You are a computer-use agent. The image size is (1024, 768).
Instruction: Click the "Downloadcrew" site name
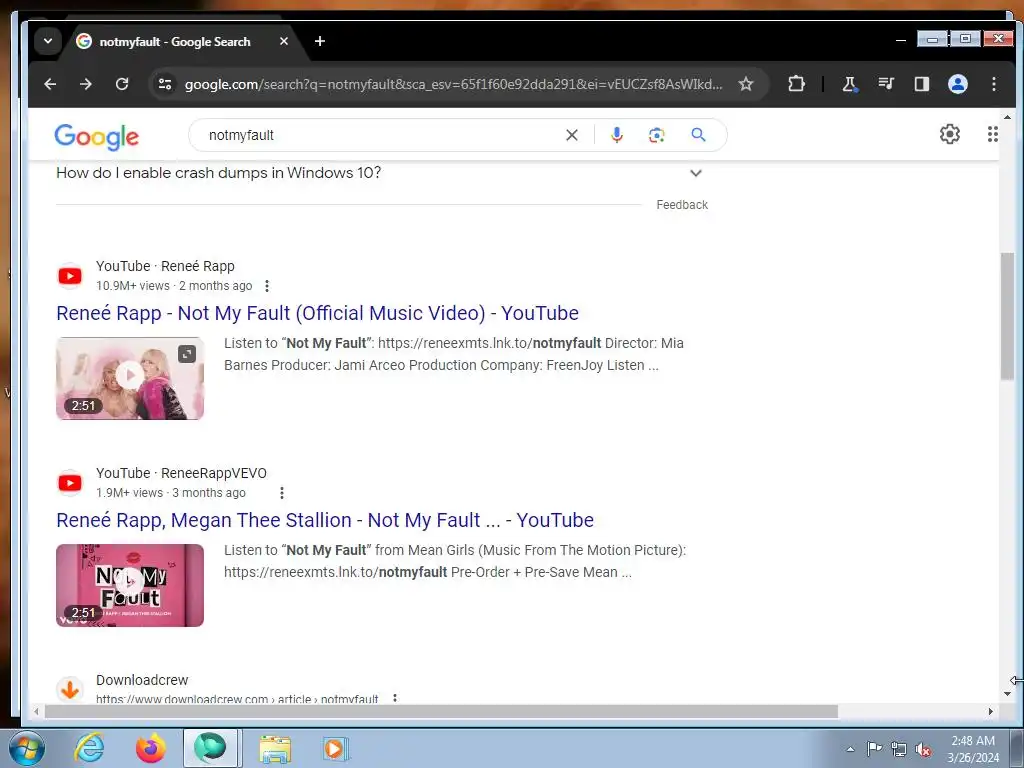coord(142,680)
